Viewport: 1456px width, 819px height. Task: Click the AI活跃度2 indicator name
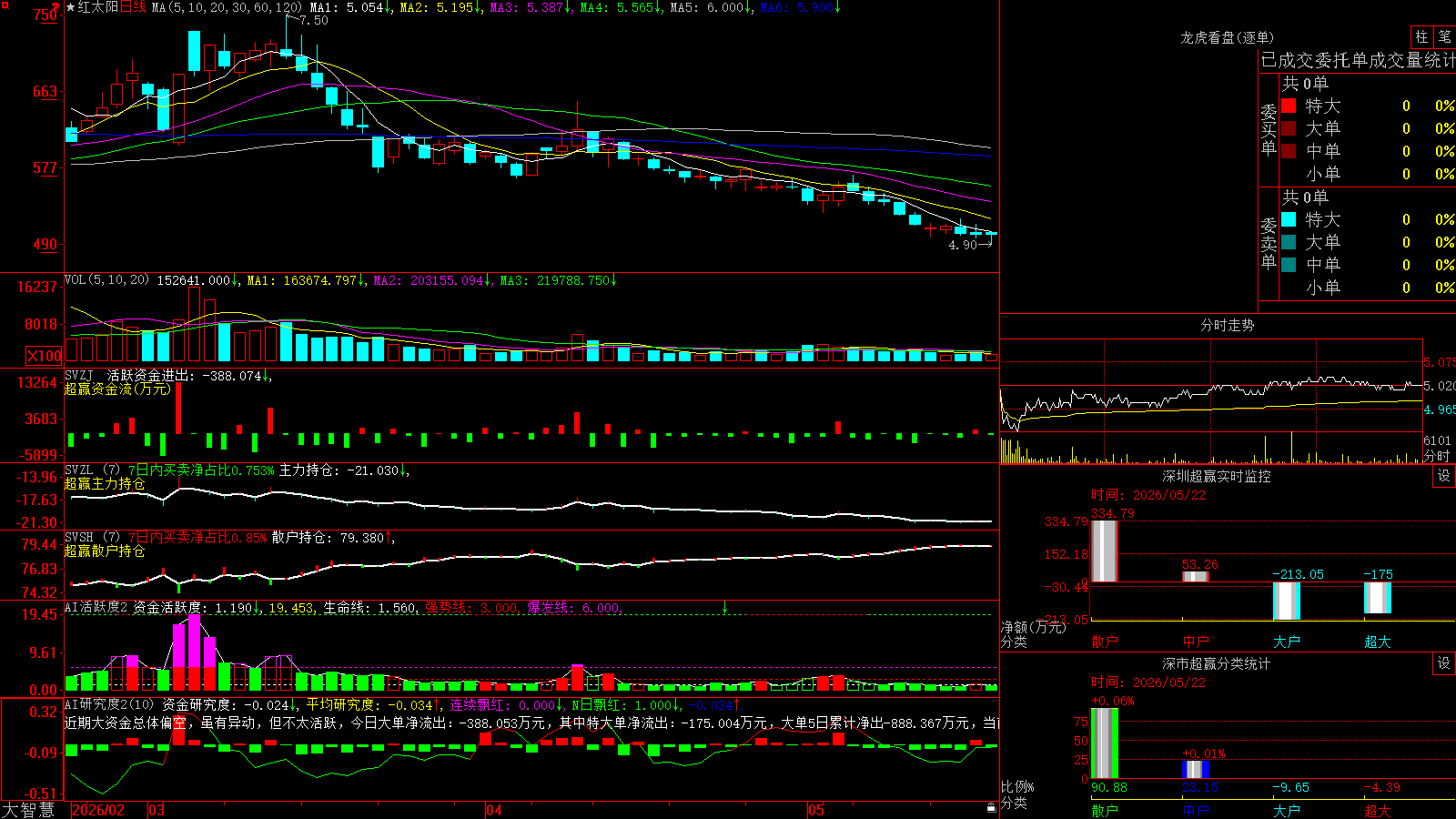coord(96,607)
